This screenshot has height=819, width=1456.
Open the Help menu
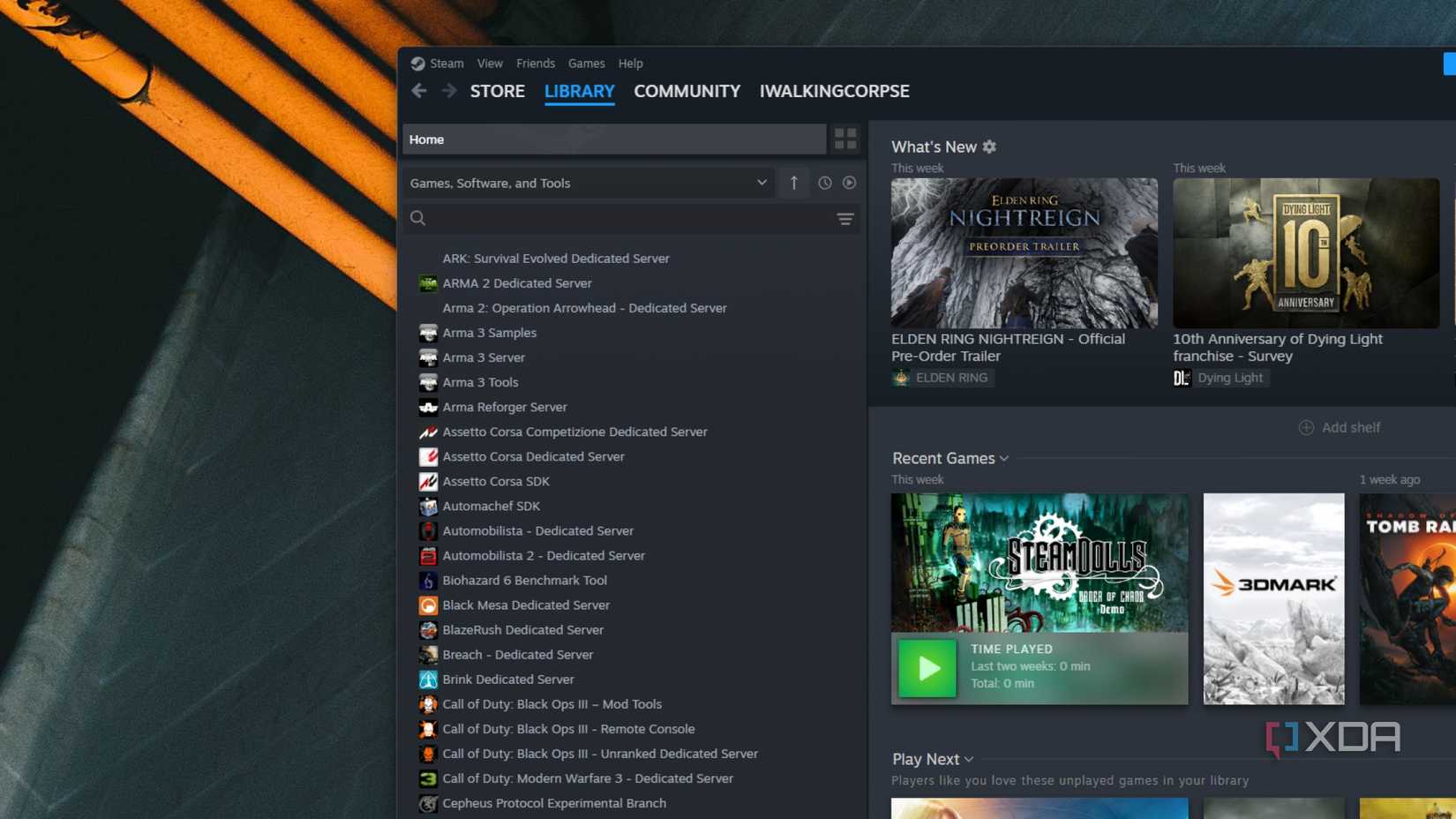[630, 63]
